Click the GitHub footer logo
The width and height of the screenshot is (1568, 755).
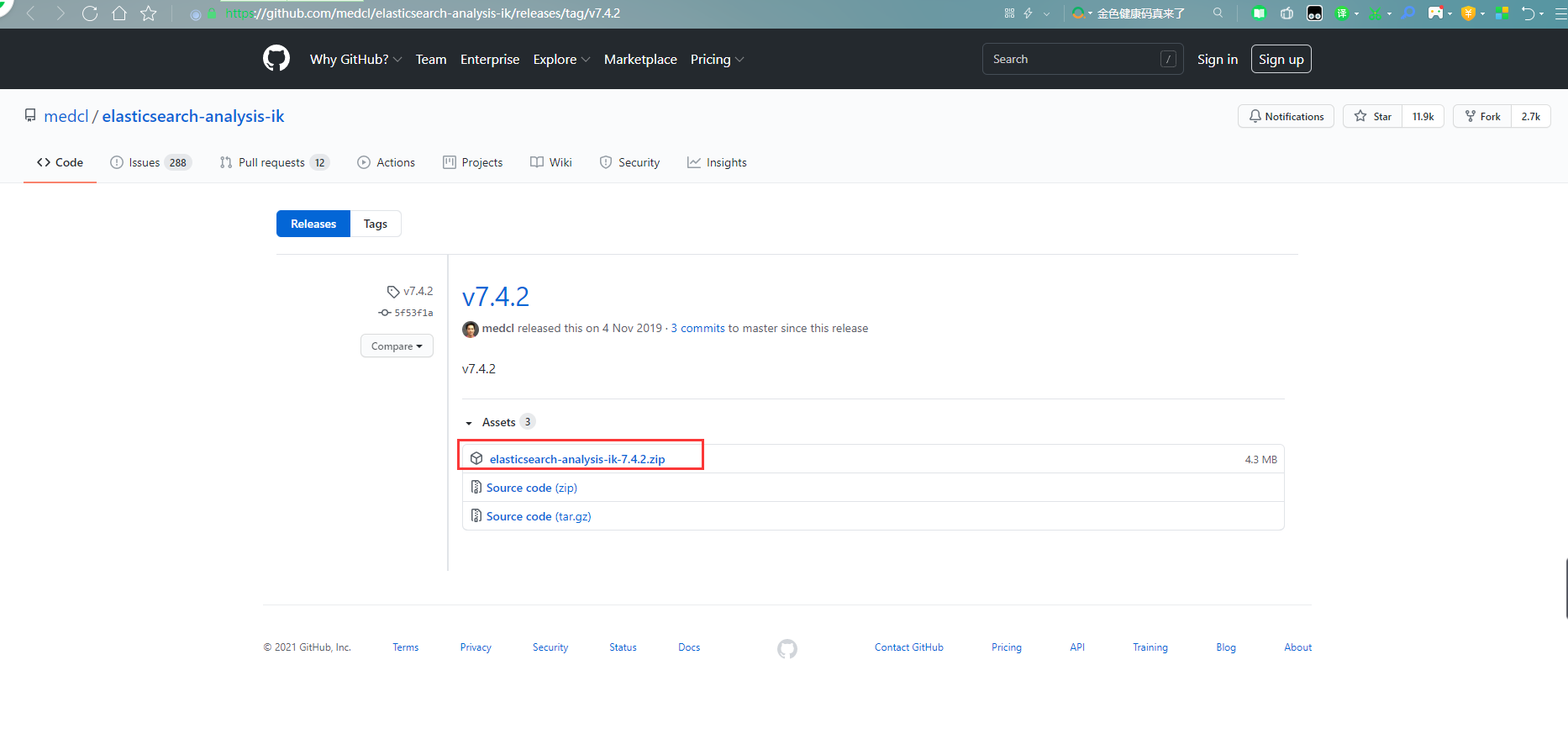(787, 648)
